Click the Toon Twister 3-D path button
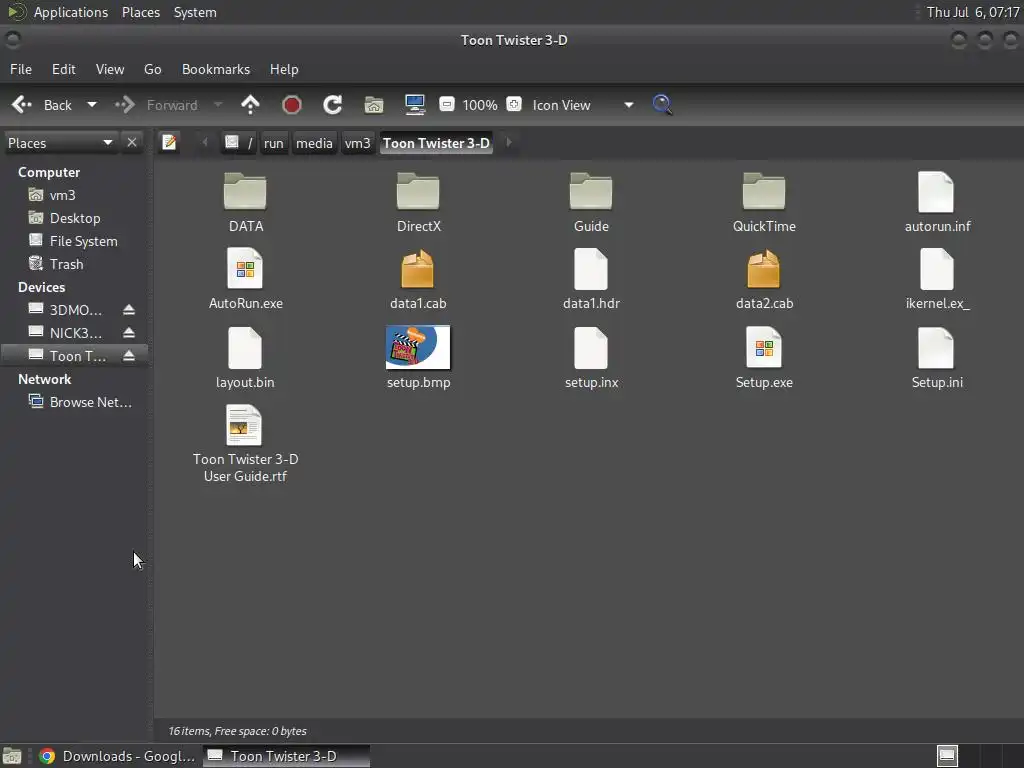Viewport: 1024px width, 768px height. [436, 143]
